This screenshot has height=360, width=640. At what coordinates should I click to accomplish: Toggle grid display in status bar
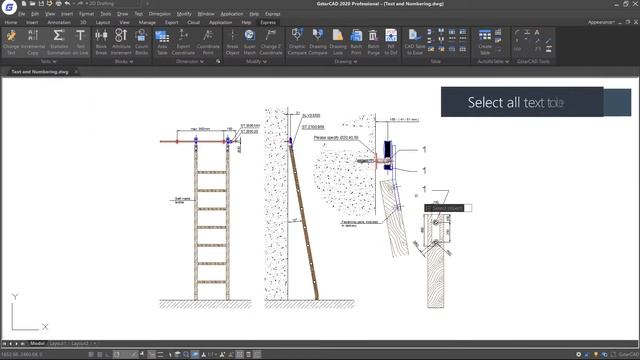(100, 355)
